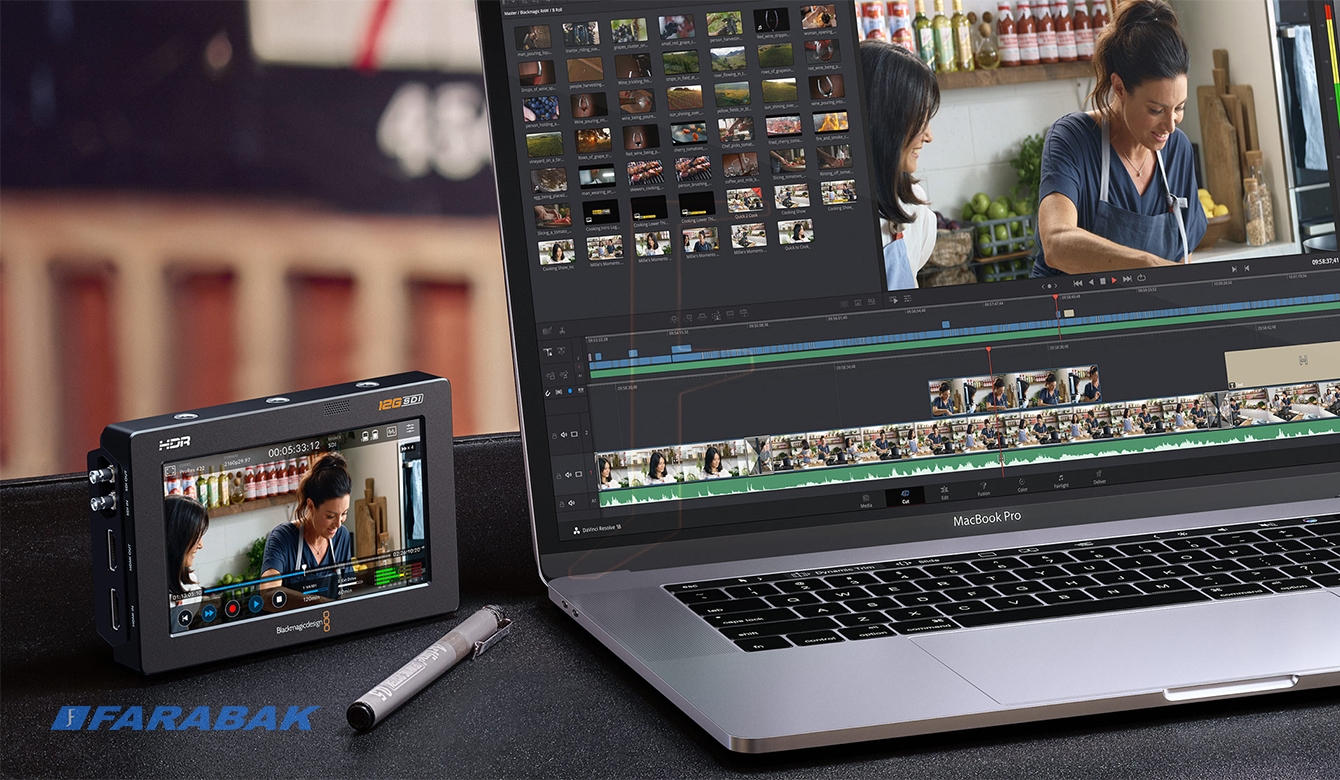Tap the SDI source label on Video Assist
Image resolution: width=1340 pixels, height=780 pixels.
[x=332, y=445]
